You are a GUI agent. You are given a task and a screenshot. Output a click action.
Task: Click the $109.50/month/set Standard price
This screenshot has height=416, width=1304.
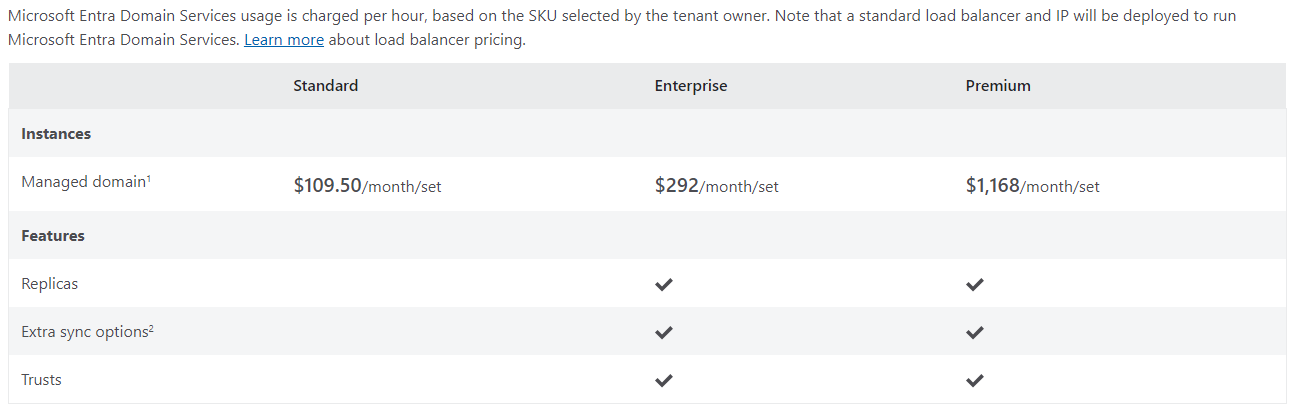[367, 185]
